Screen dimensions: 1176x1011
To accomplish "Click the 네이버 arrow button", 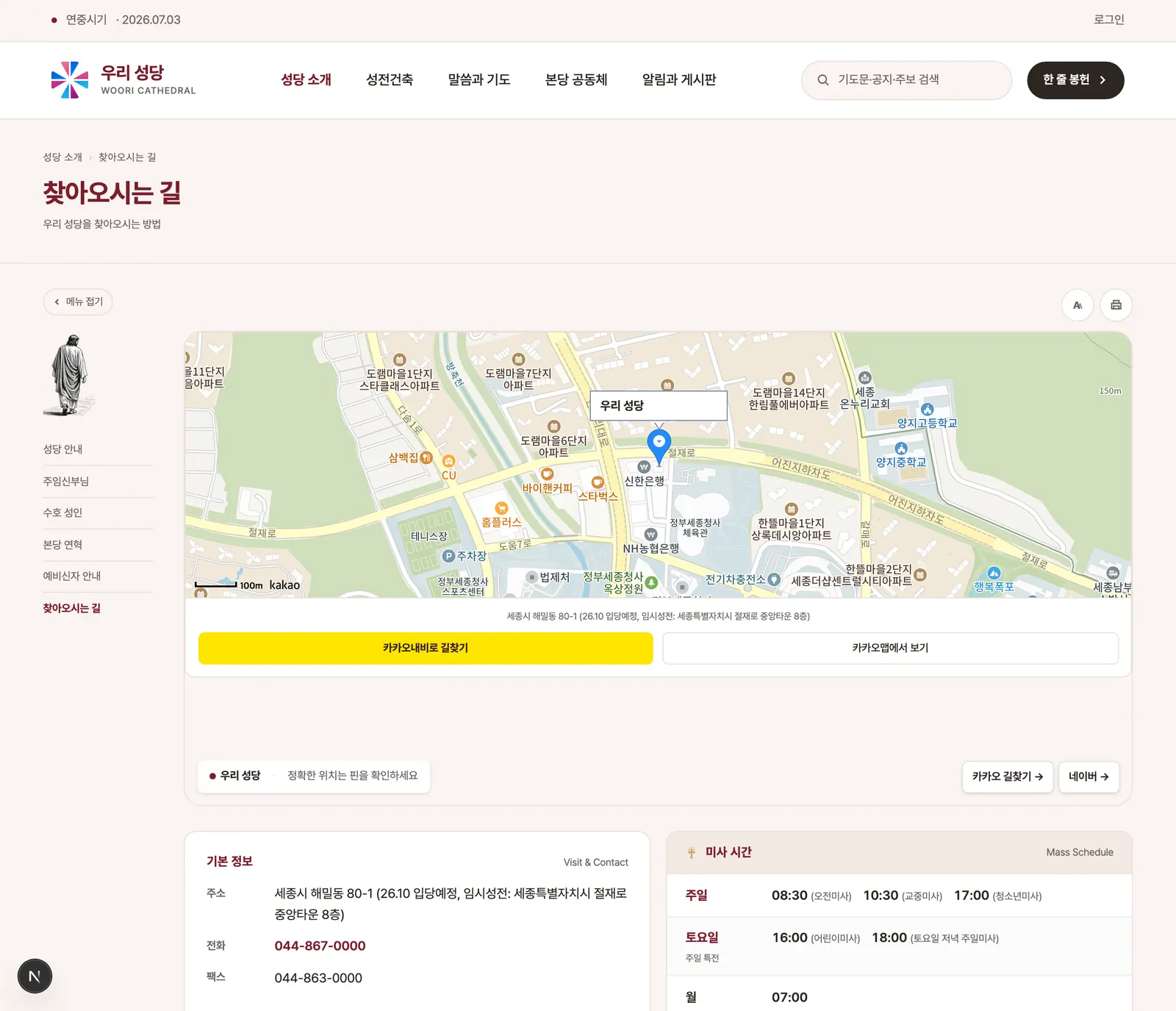I will pyautogui.click(x=1089, y=777).
